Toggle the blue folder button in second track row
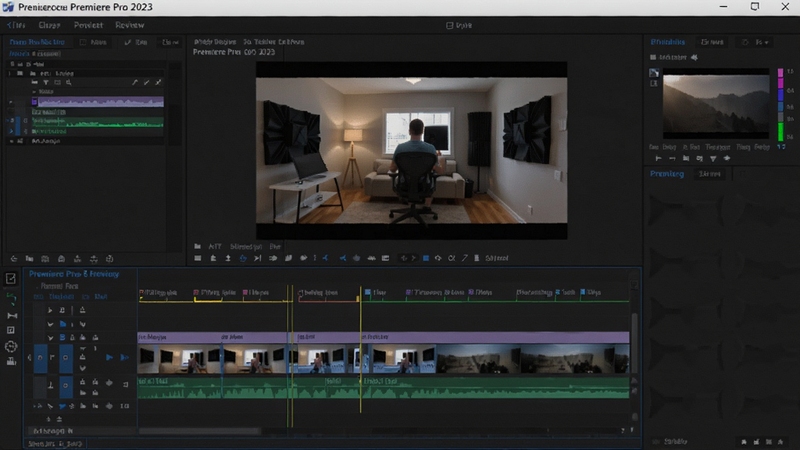Viewport: 800px width, 450px height. (x=63, y=324)
